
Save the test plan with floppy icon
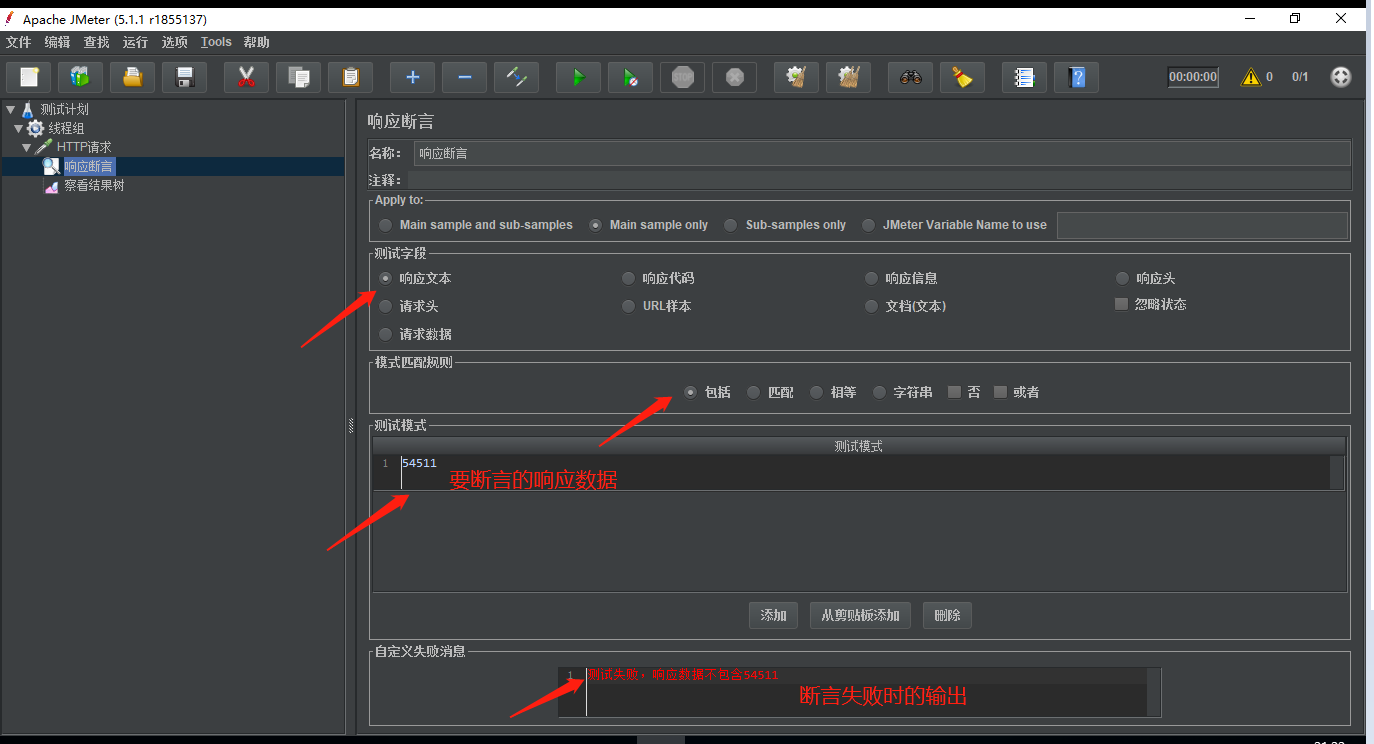184,77
